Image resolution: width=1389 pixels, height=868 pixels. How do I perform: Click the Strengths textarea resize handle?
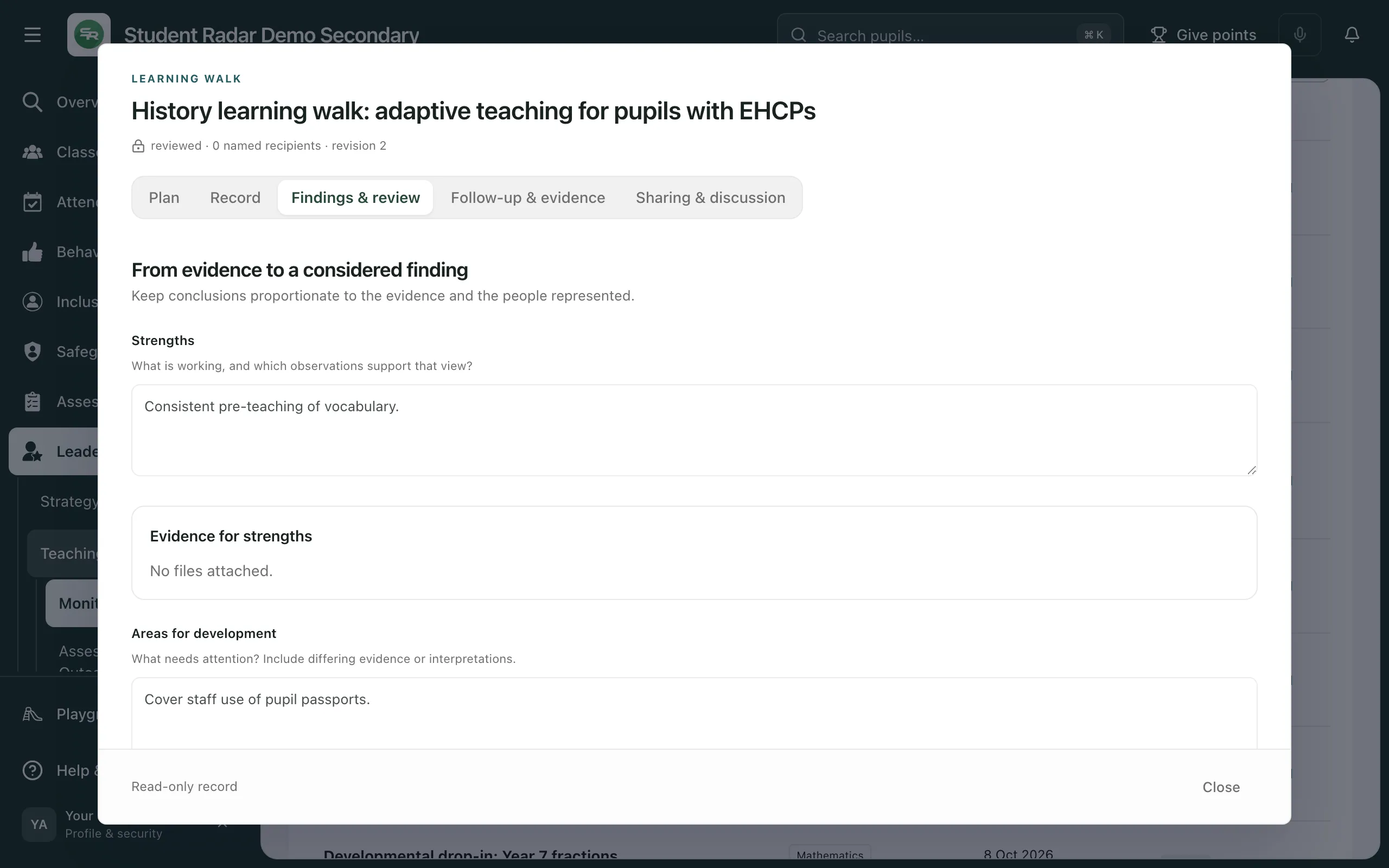(x=1251, y=470)
